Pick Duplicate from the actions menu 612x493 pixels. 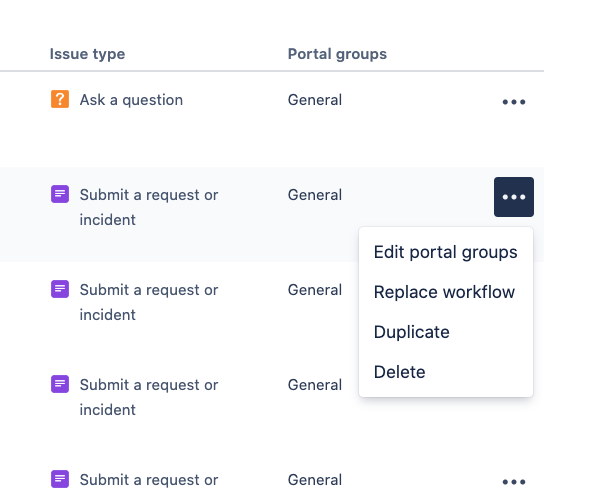tap(445, 332)
